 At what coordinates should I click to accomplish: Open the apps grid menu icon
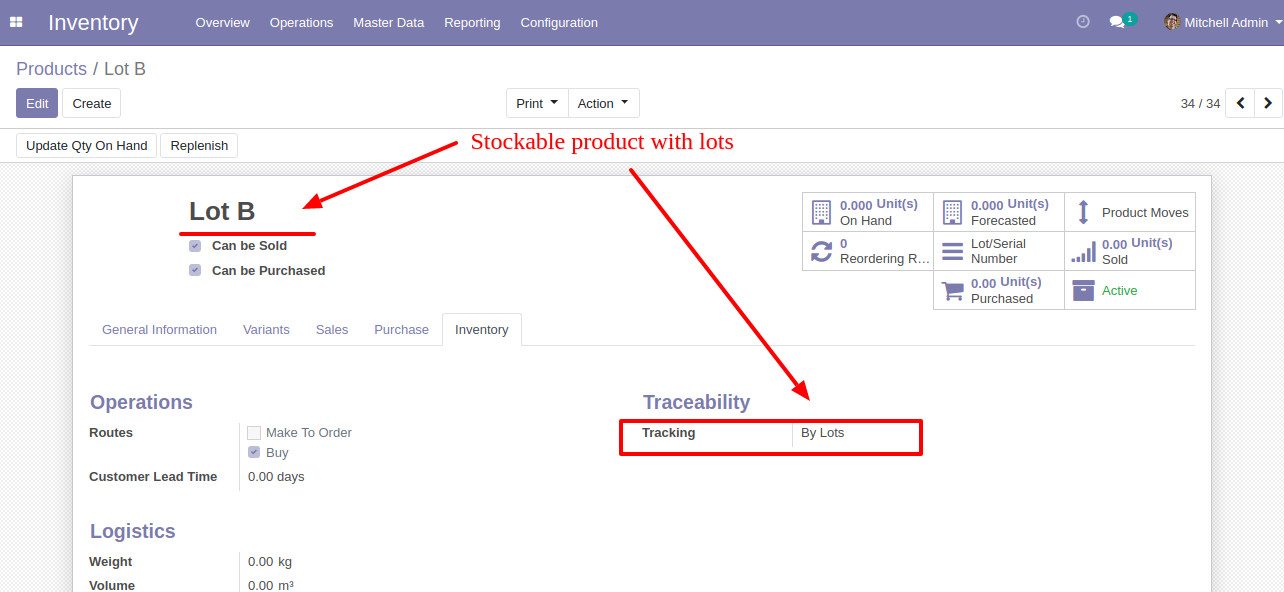(16, 22)
